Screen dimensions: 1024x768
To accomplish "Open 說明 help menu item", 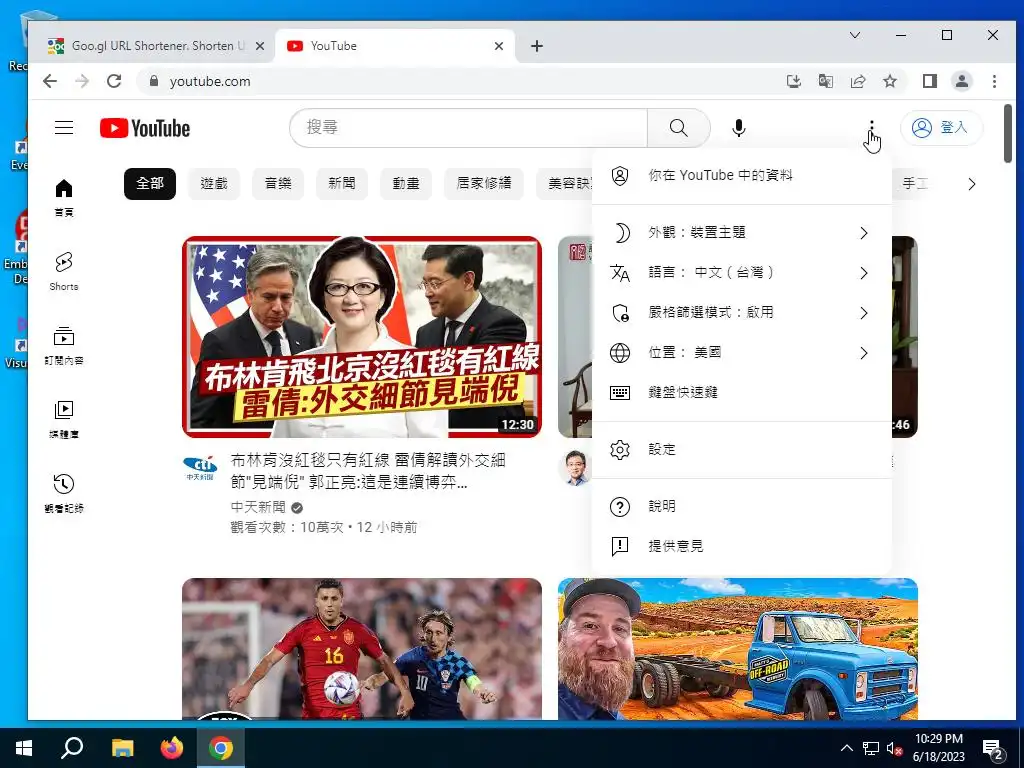I will 741,506.
